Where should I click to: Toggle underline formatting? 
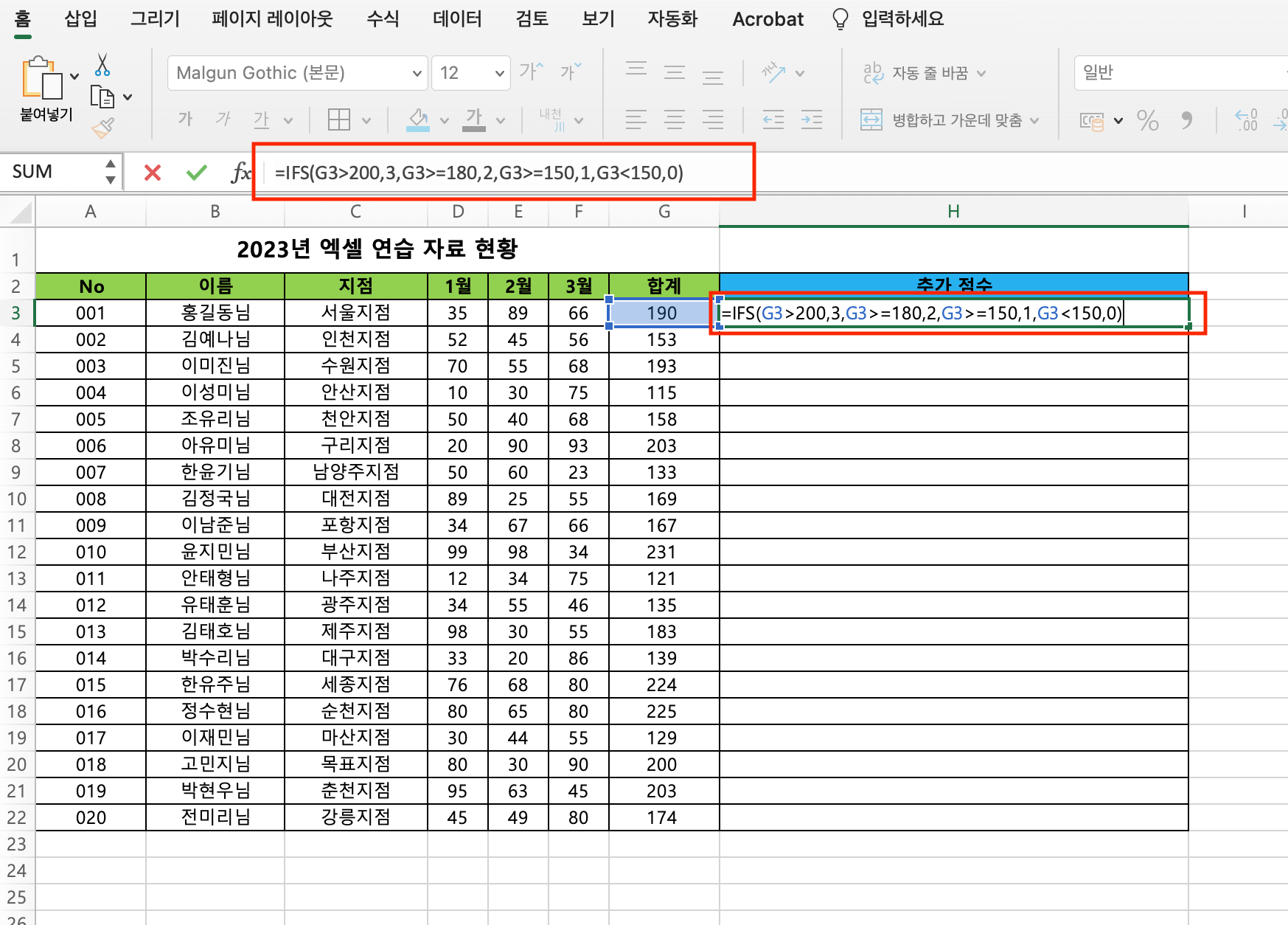coord(260,119)
